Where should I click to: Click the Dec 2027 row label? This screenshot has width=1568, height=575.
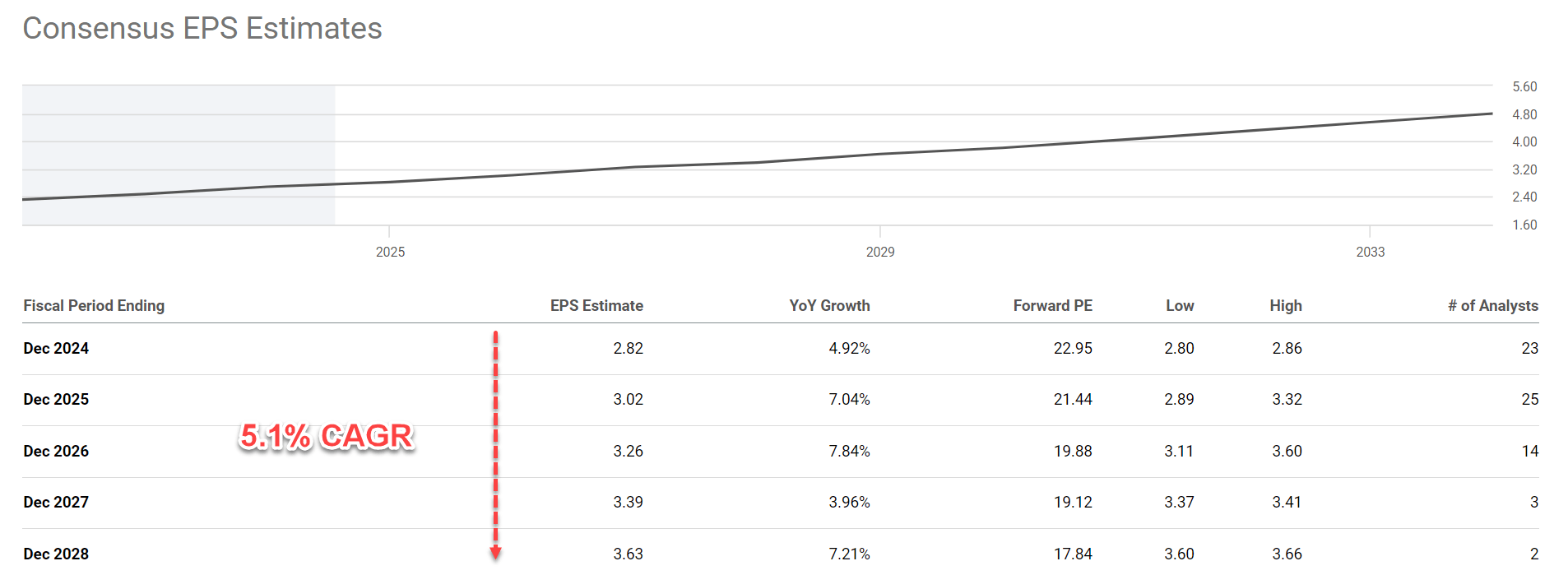56,503
